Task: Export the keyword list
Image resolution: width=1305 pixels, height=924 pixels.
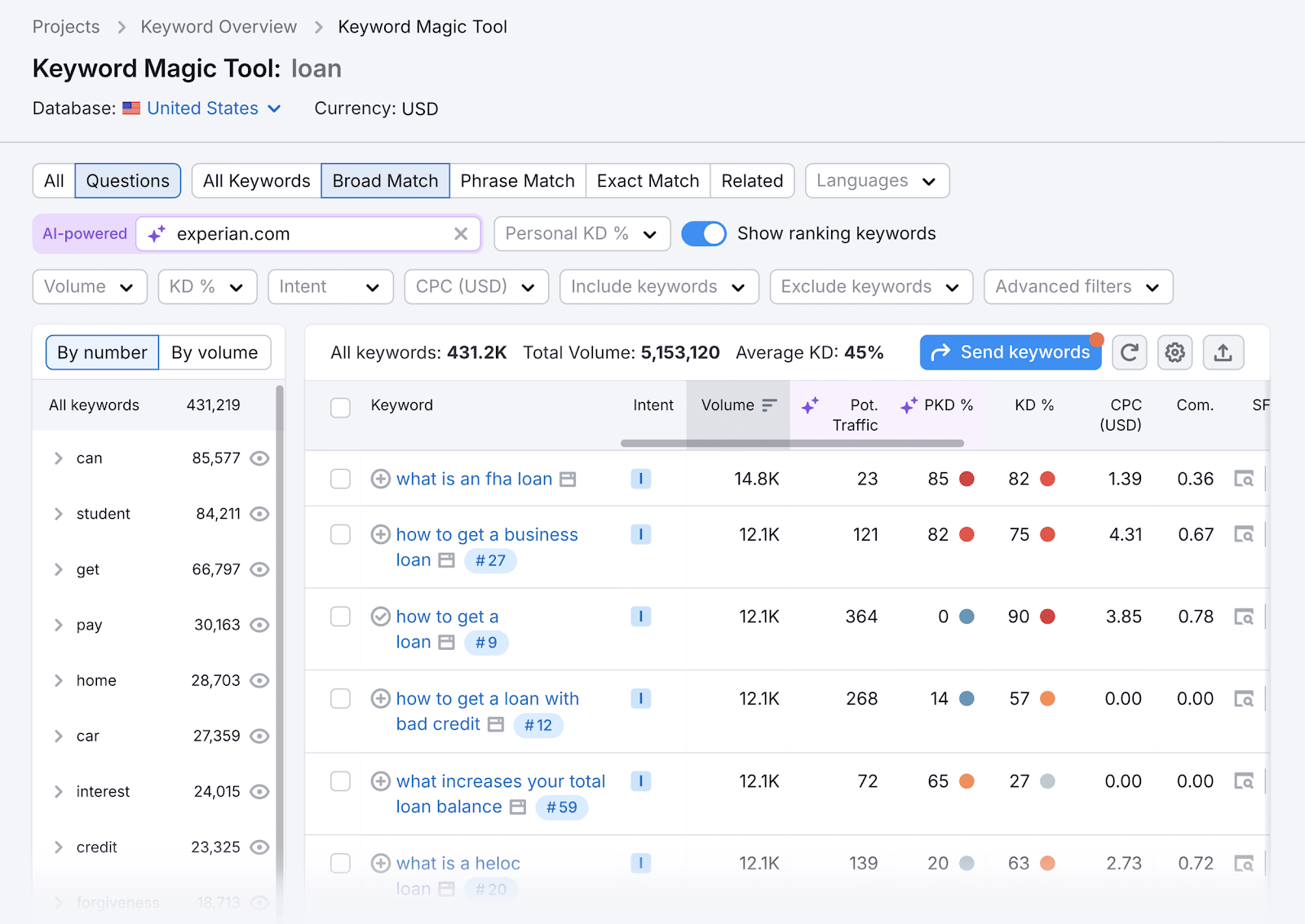Action: [1223, 352]
